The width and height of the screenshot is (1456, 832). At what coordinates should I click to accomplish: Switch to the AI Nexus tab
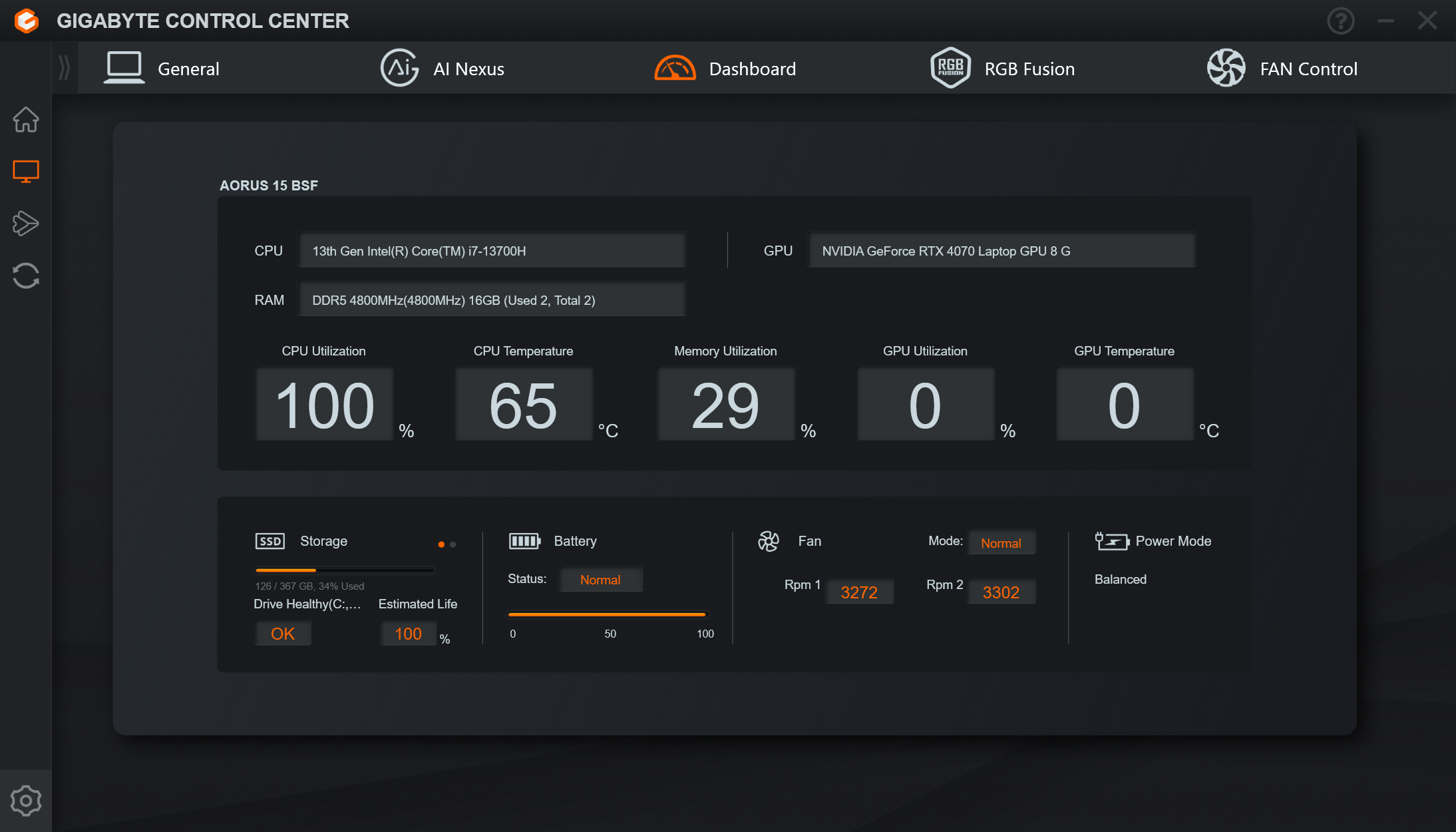pos(442,69)
